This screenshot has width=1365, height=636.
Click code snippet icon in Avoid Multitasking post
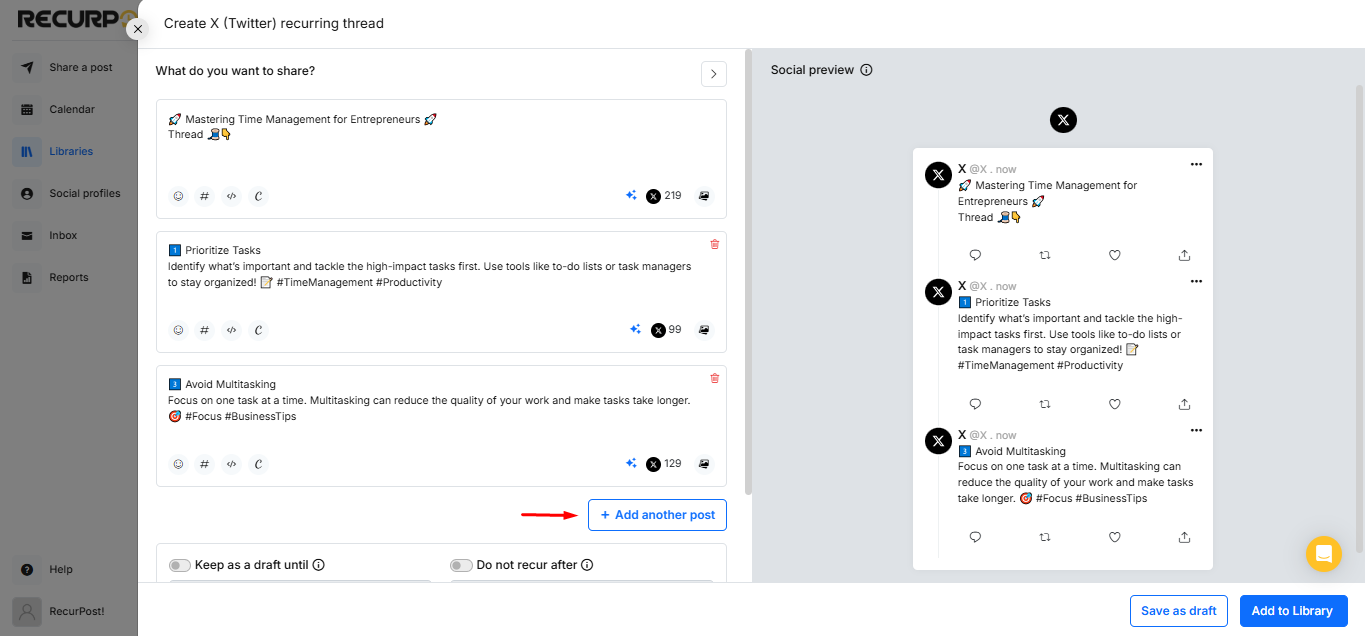232,464
